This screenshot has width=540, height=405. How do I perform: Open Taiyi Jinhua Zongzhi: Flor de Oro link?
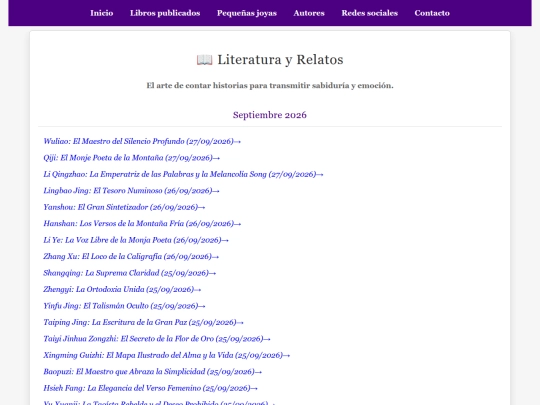point(157,339)
